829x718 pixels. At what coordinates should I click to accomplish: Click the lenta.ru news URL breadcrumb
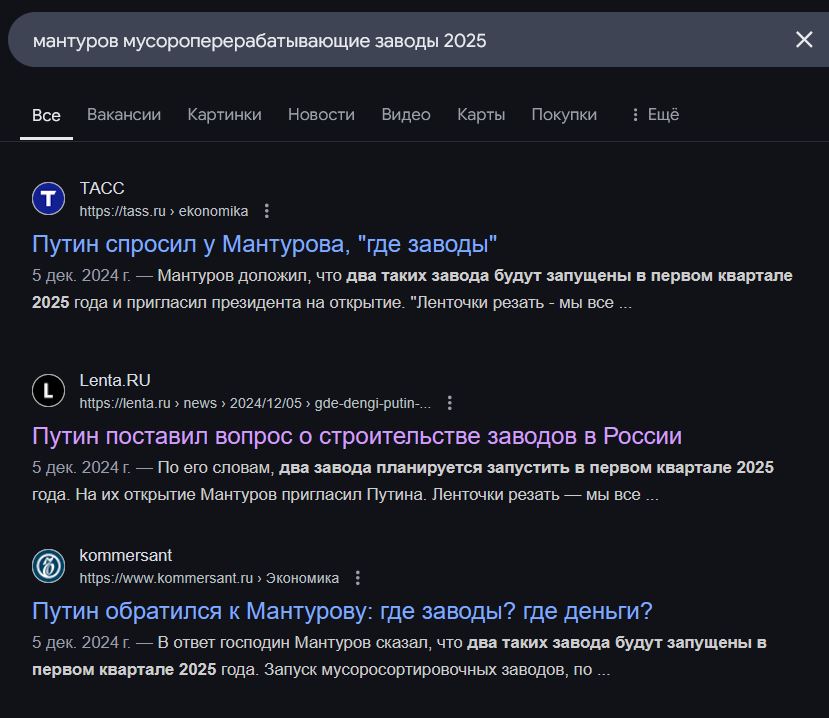click(x=255, y=403)
